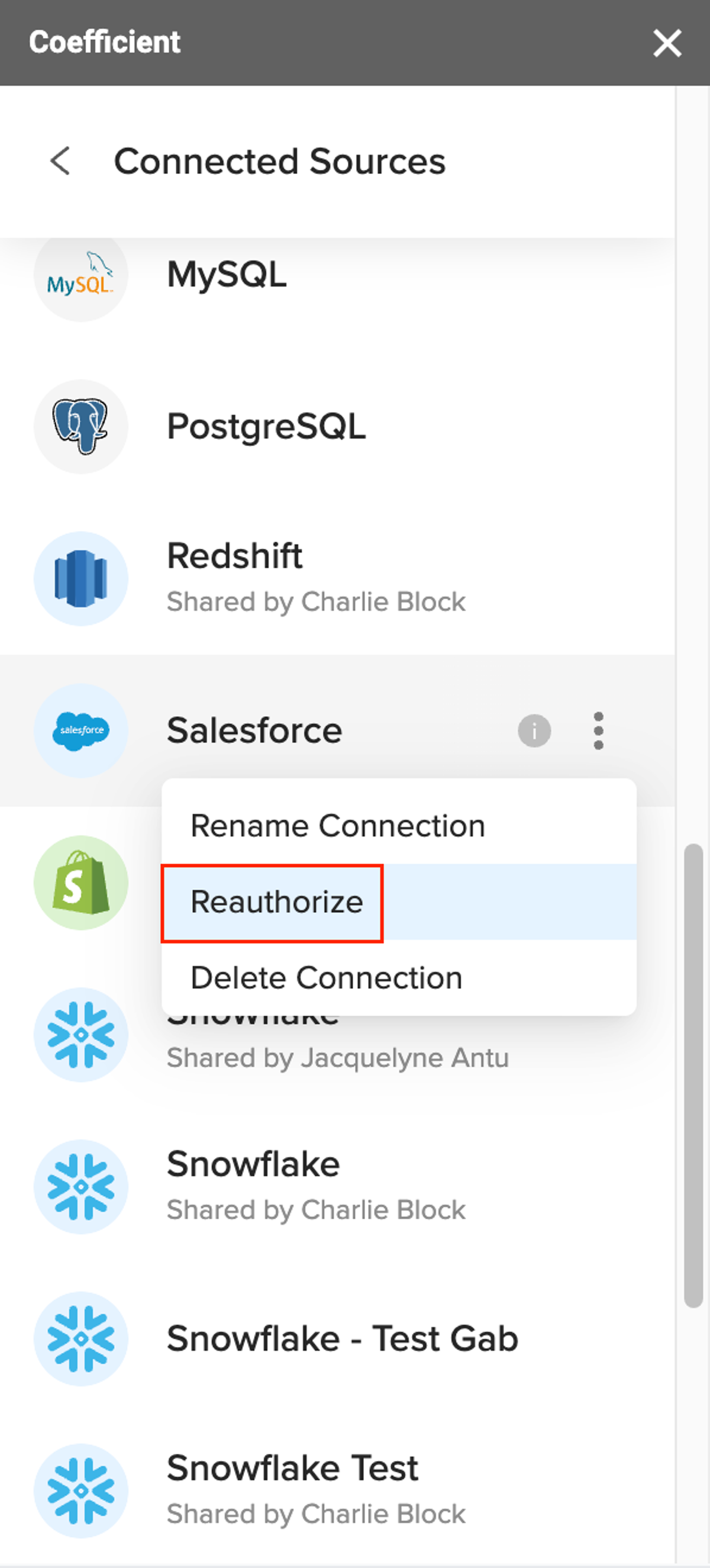Select the Salesforce connection name
The width and height of the screenshot is (710, 1568).
[x=254, y=730]
